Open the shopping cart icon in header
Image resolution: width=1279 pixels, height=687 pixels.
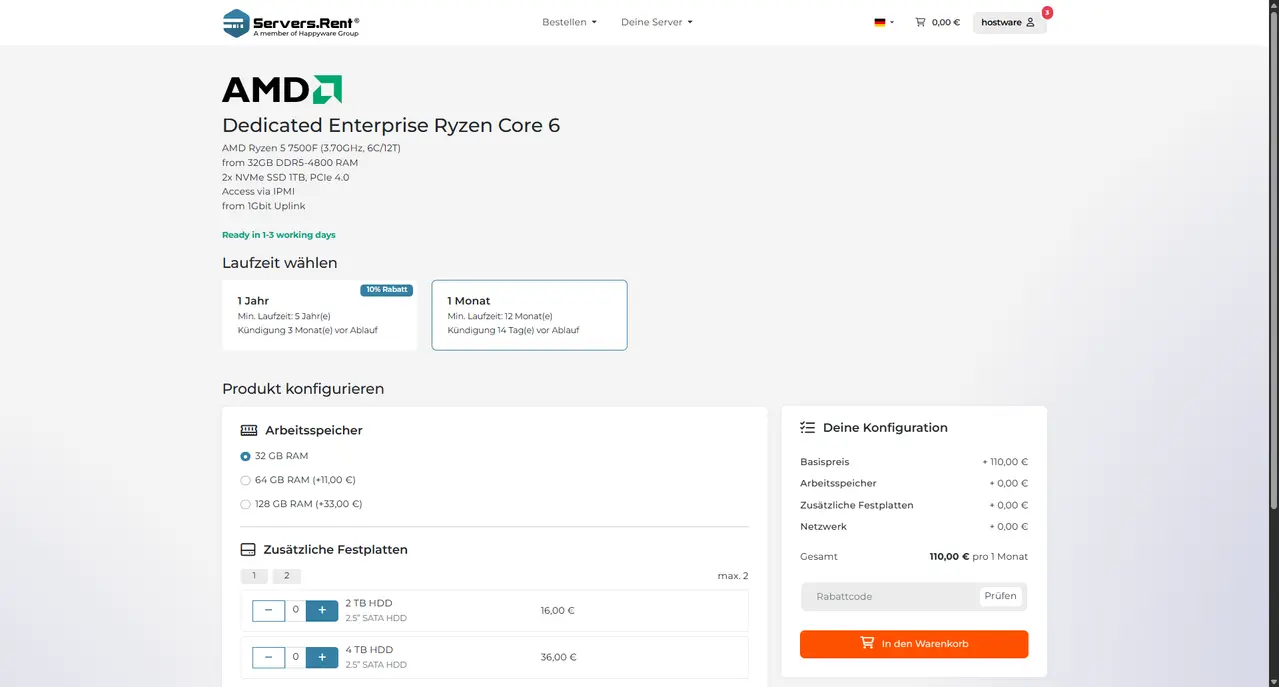[x=920, y=22]
